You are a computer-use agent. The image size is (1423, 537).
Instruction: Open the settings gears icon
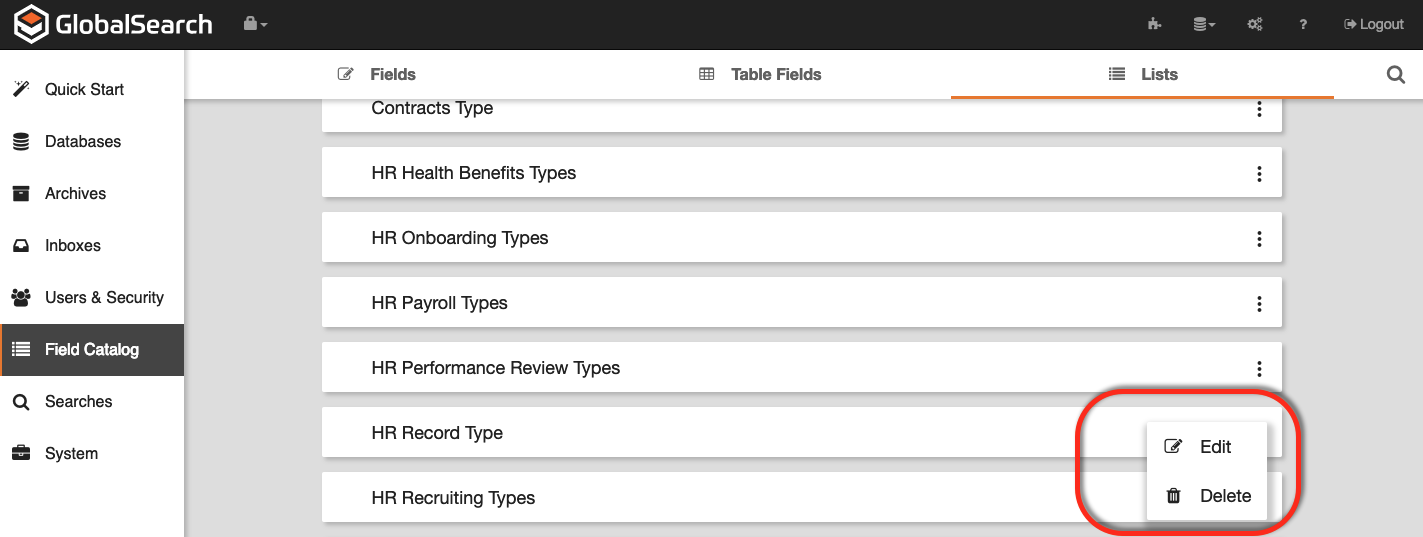tap(1254, 24)
